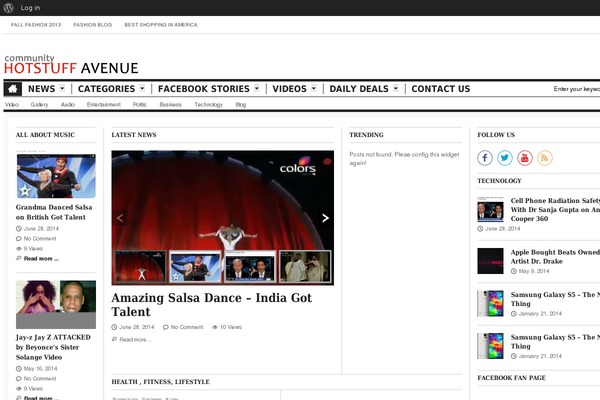
Task: Select the Entertainment submenu link
Action: [x=104, y=104]
